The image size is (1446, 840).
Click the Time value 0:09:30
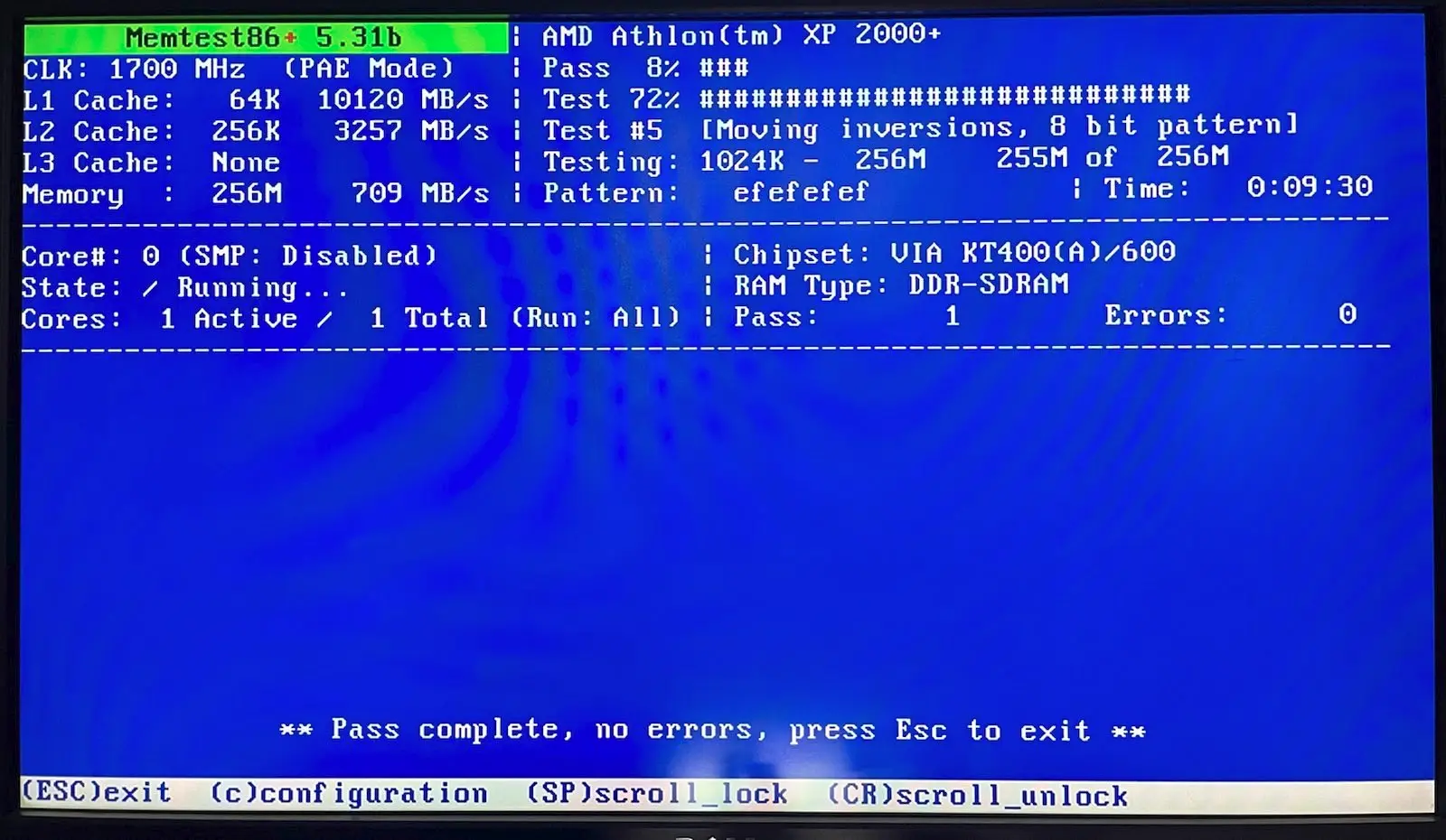point(1310,187)
